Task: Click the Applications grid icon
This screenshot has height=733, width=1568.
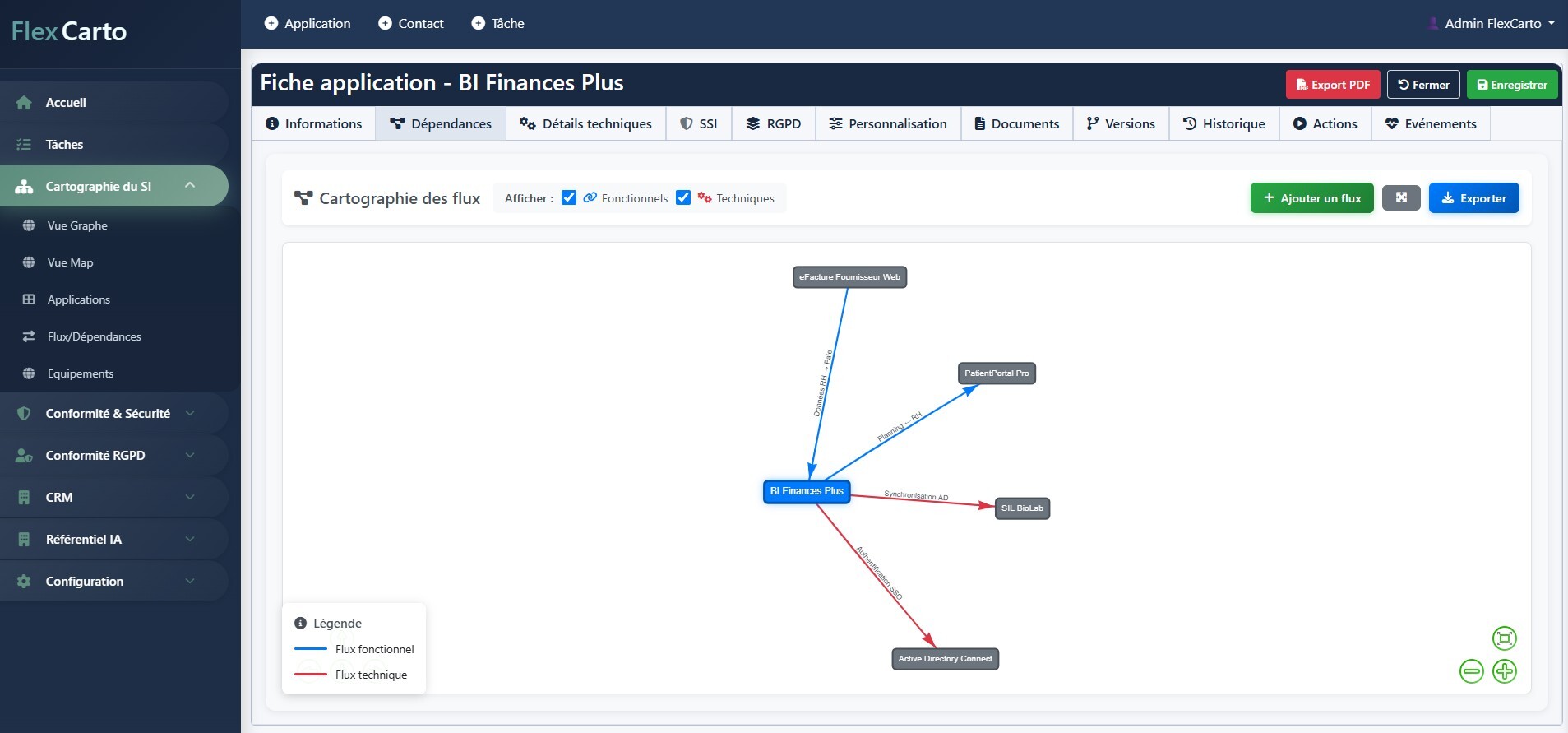Action: [x=29, y=299]
